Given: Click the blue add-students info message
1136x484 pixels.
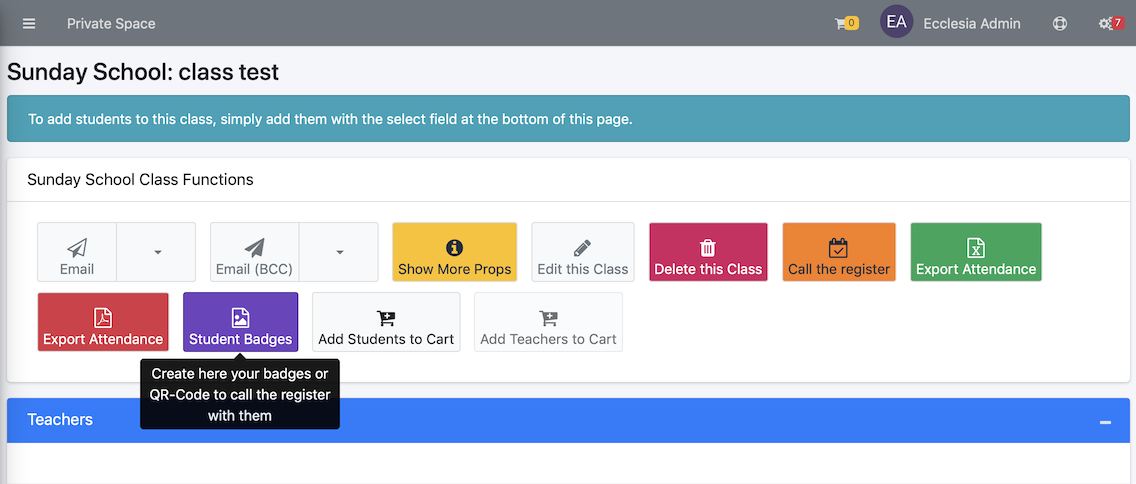Looking at the screenshot, I should tap(568, 119).
